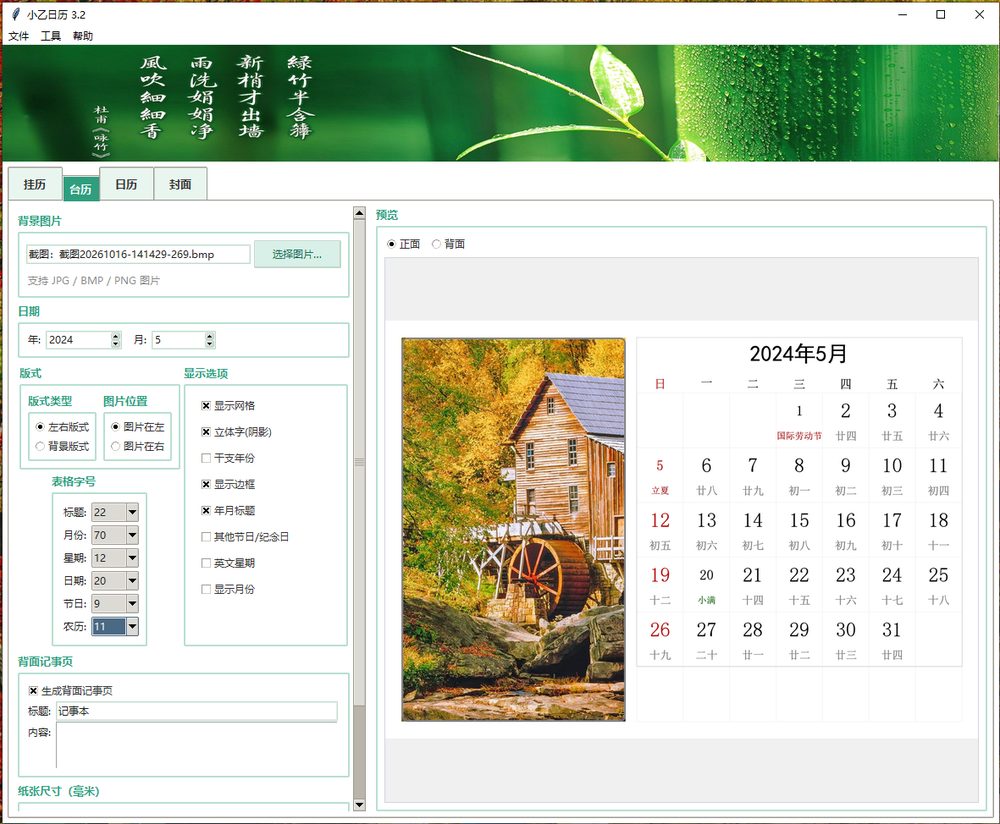1000x824 pixels.
Task: Switch to the 封面 tab
Action: (180, 184)
